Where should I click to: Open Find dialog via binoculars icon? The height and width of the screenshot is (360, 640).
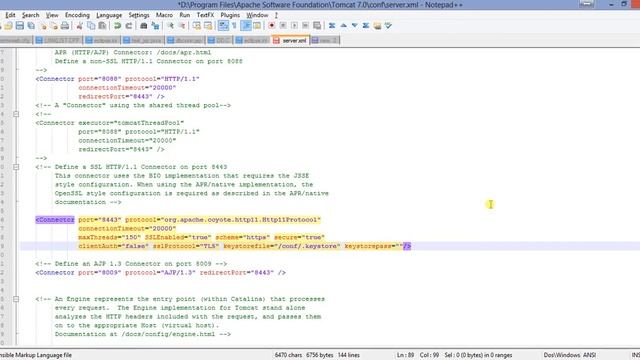point(143,26)
